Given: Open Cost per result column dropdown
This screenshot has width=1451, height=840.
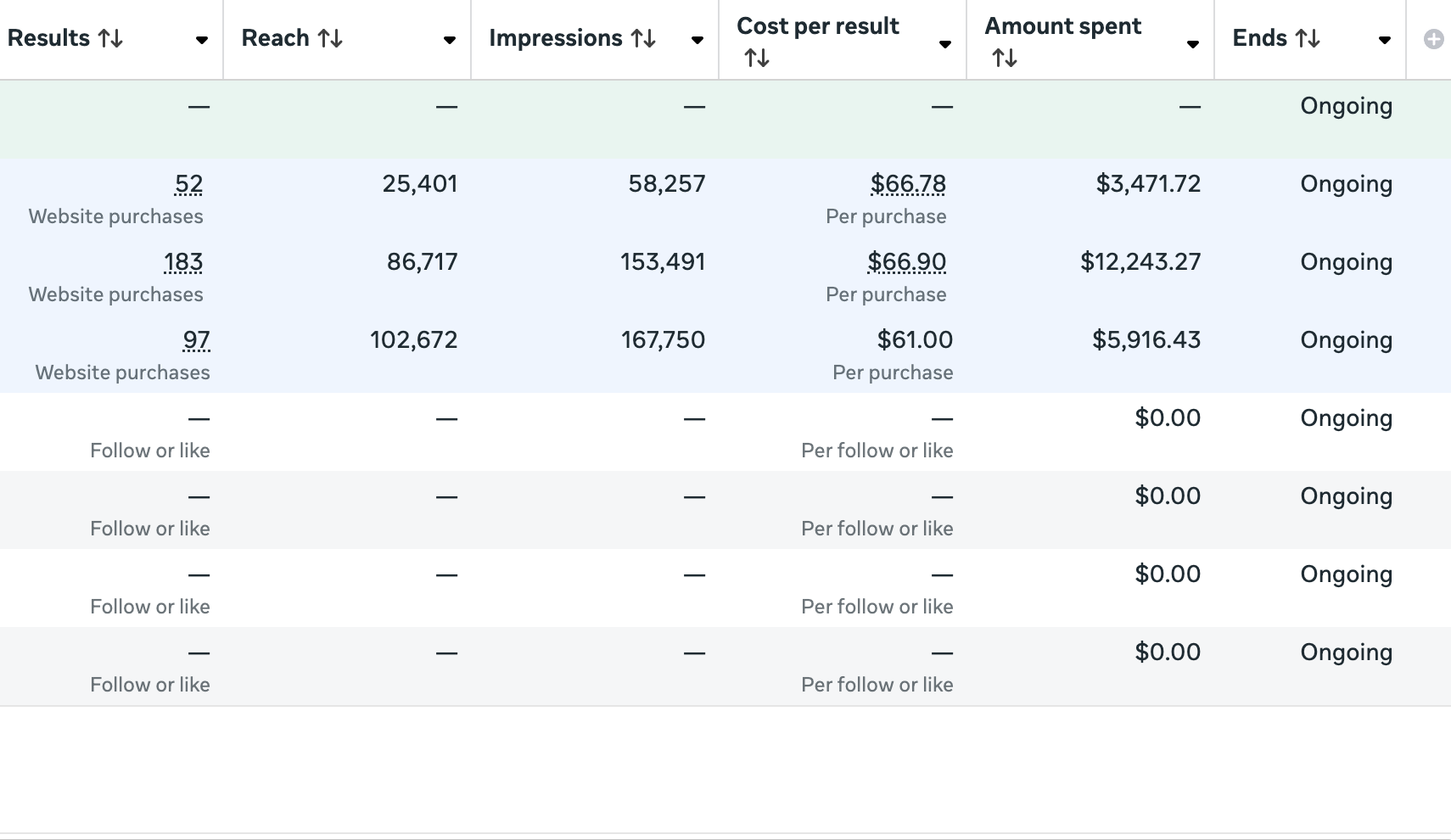Looking at the screenshot, I should point(945,44).
